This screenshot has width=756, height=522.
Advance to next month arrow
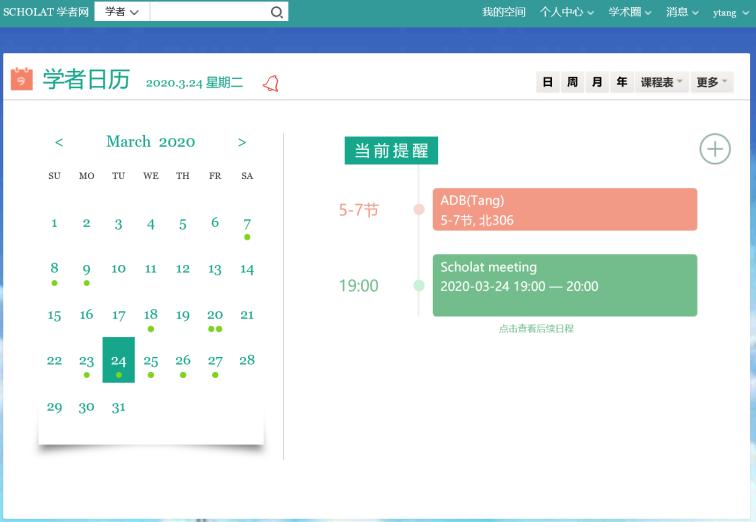242,142
